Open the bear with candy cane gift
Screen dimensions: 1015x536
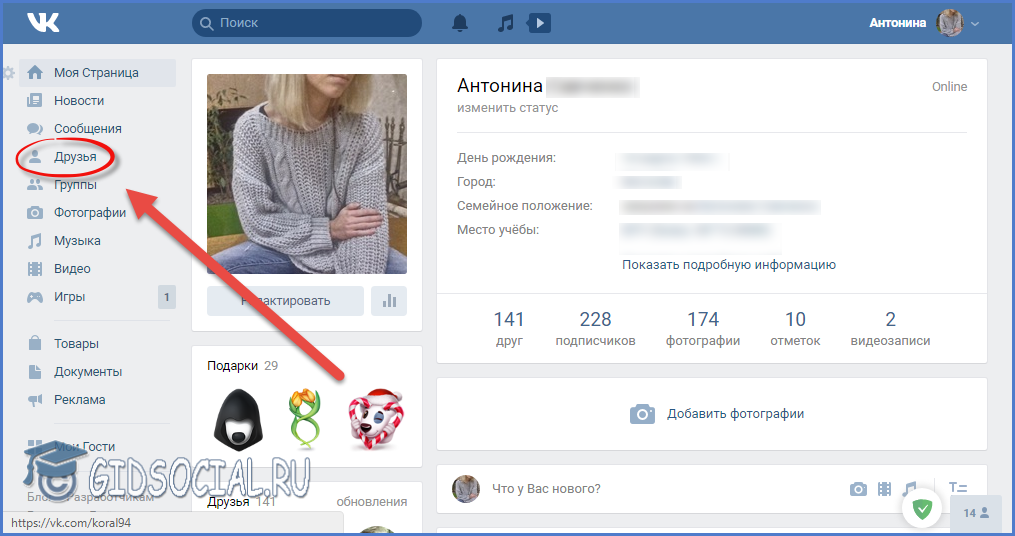click(x=376, y=419)
